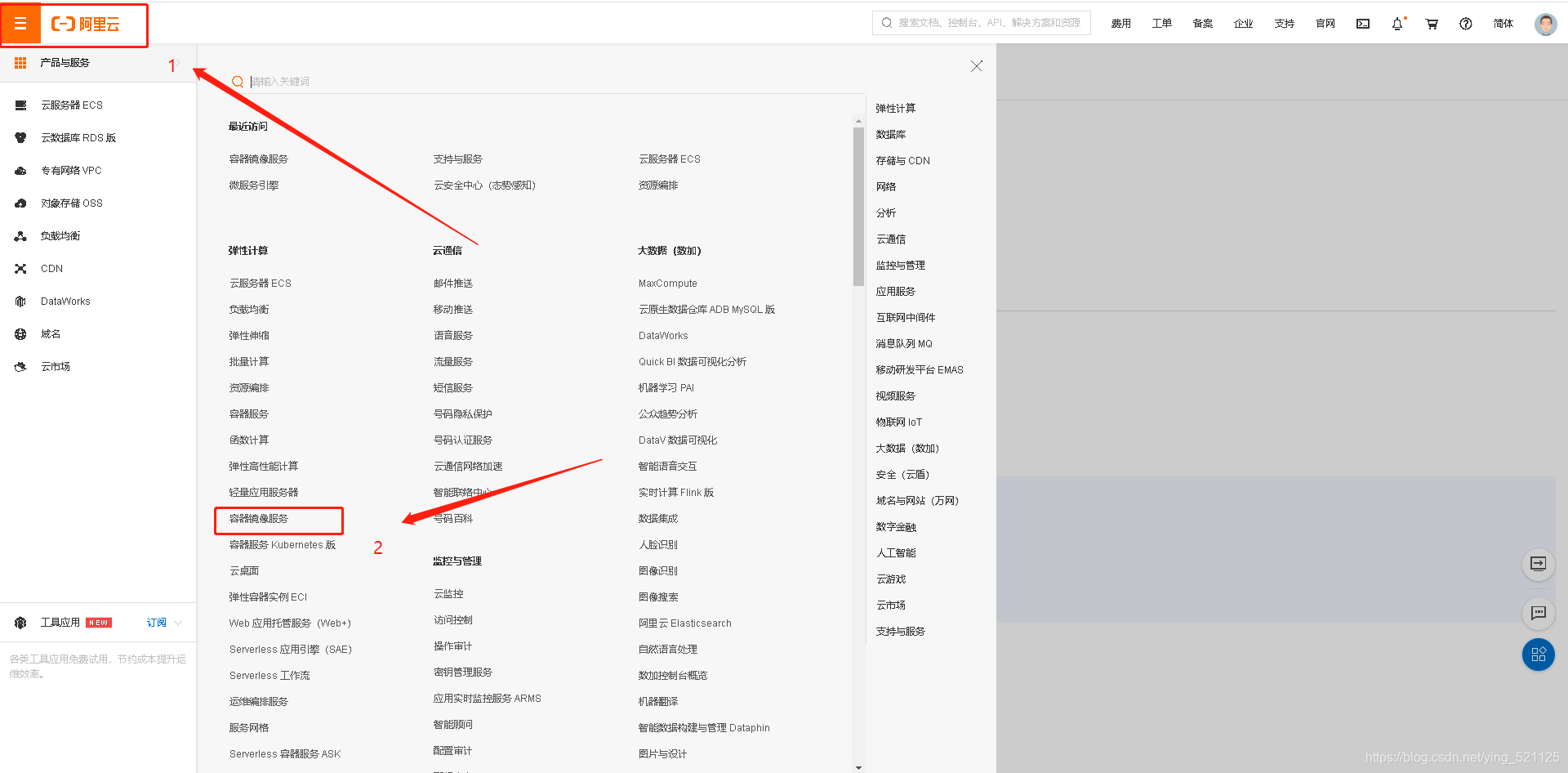The image size is (1568, 773).
Task: Click the 产品与服务 grid icon
Action: point(20,63)
